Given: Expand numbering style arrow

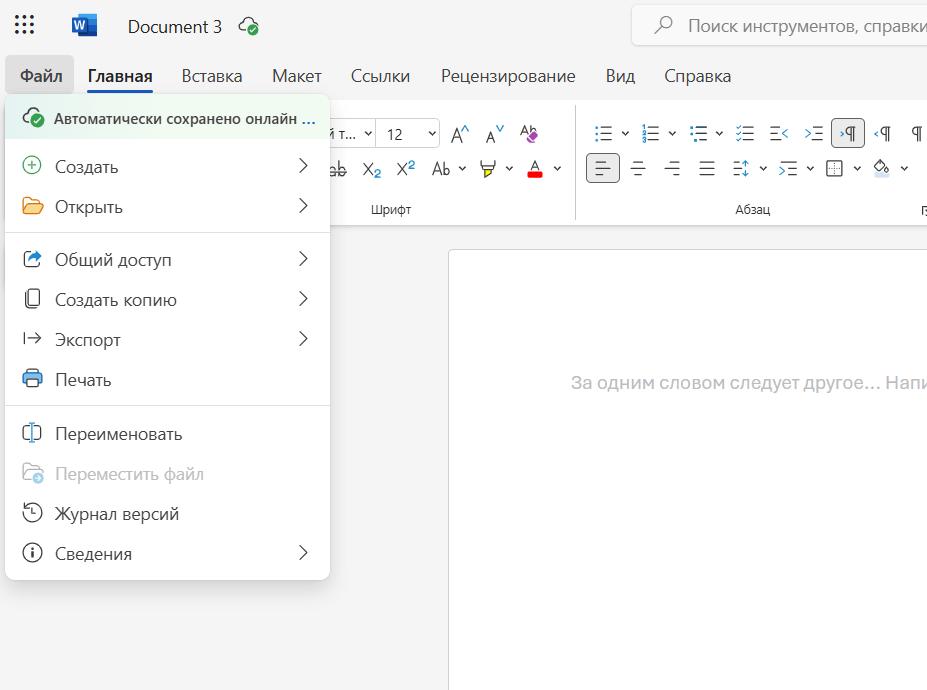Looking at the screenshot, I should [672, 134].
